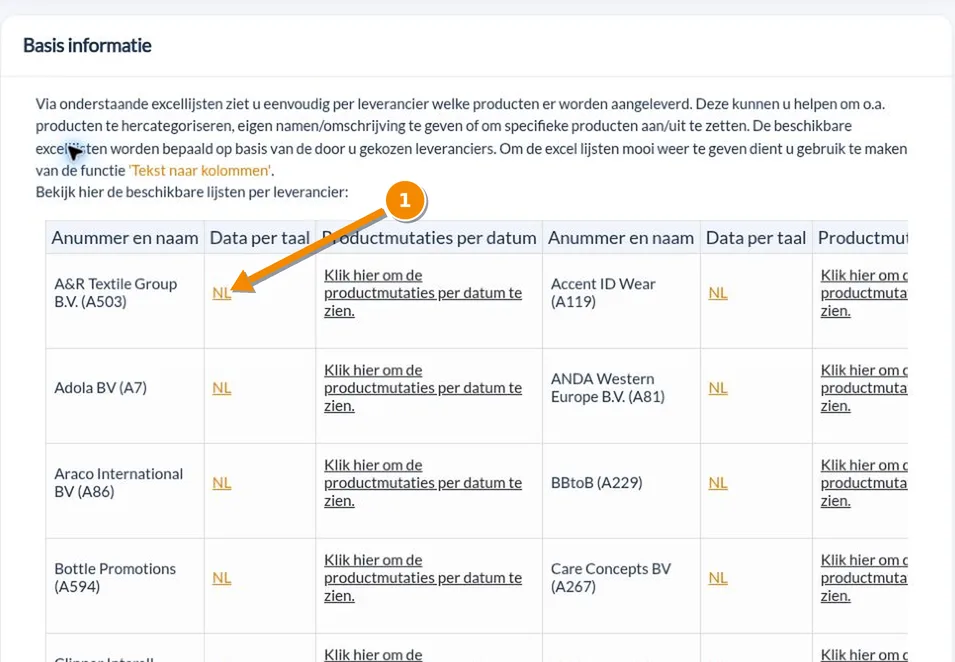Open NL data for Bottle Promotions

222,578
